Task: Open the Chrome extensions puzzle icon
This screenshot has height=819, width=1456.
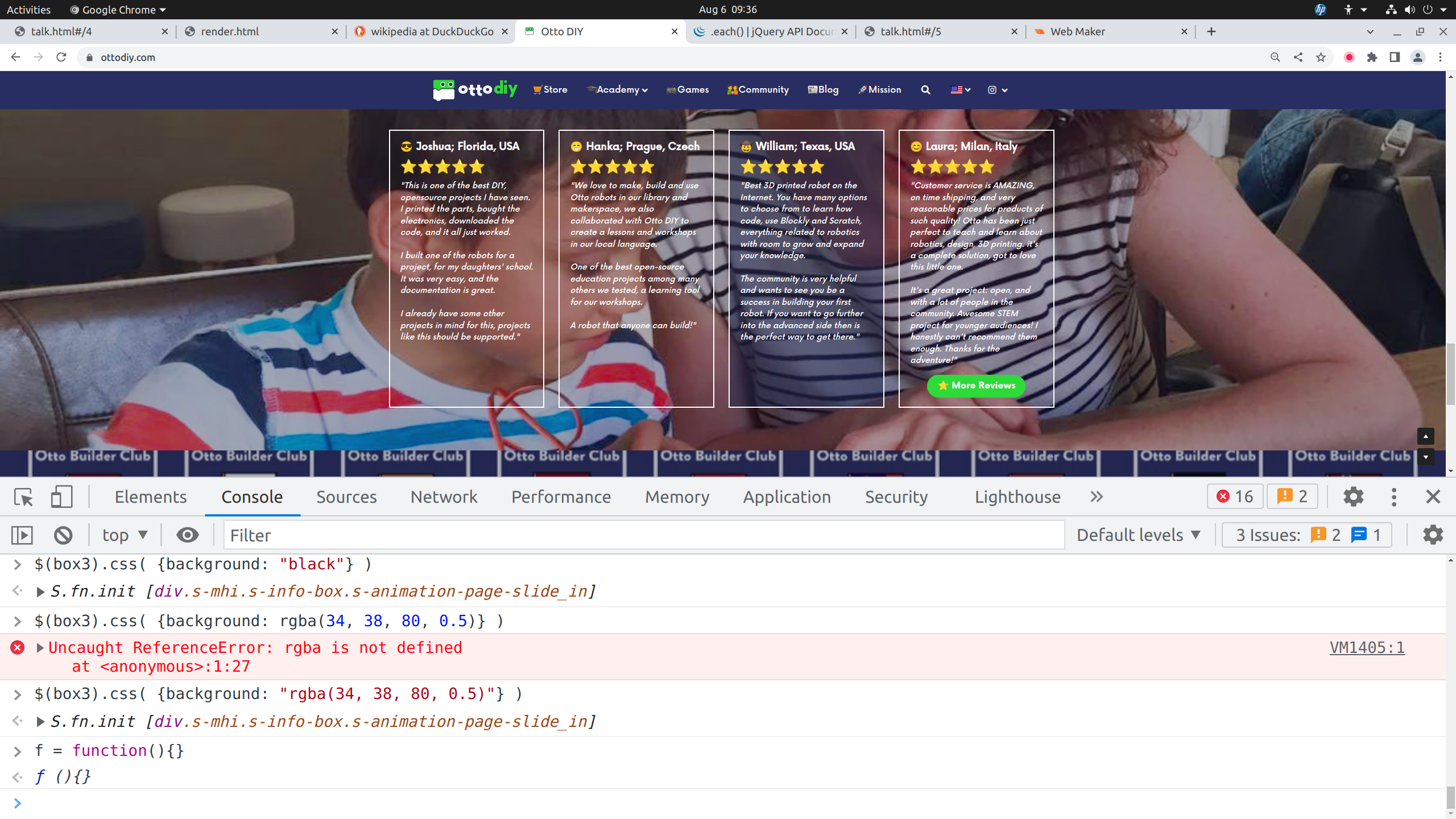Action: pos(1372,57)
